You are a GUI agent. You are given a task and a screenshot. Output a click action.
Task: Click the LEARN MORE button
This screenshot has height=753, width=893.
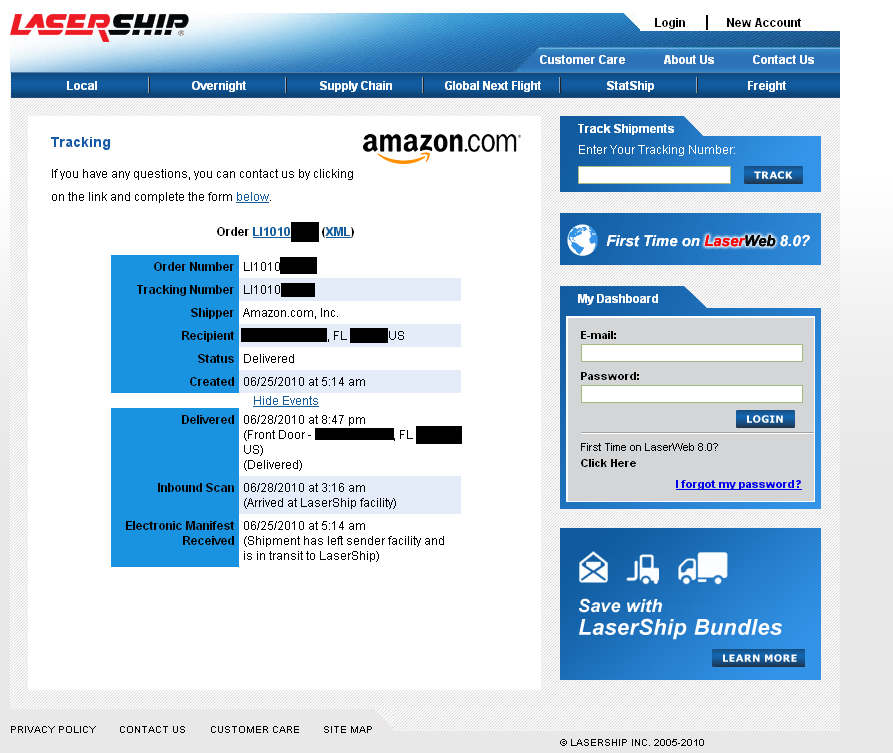759,658
